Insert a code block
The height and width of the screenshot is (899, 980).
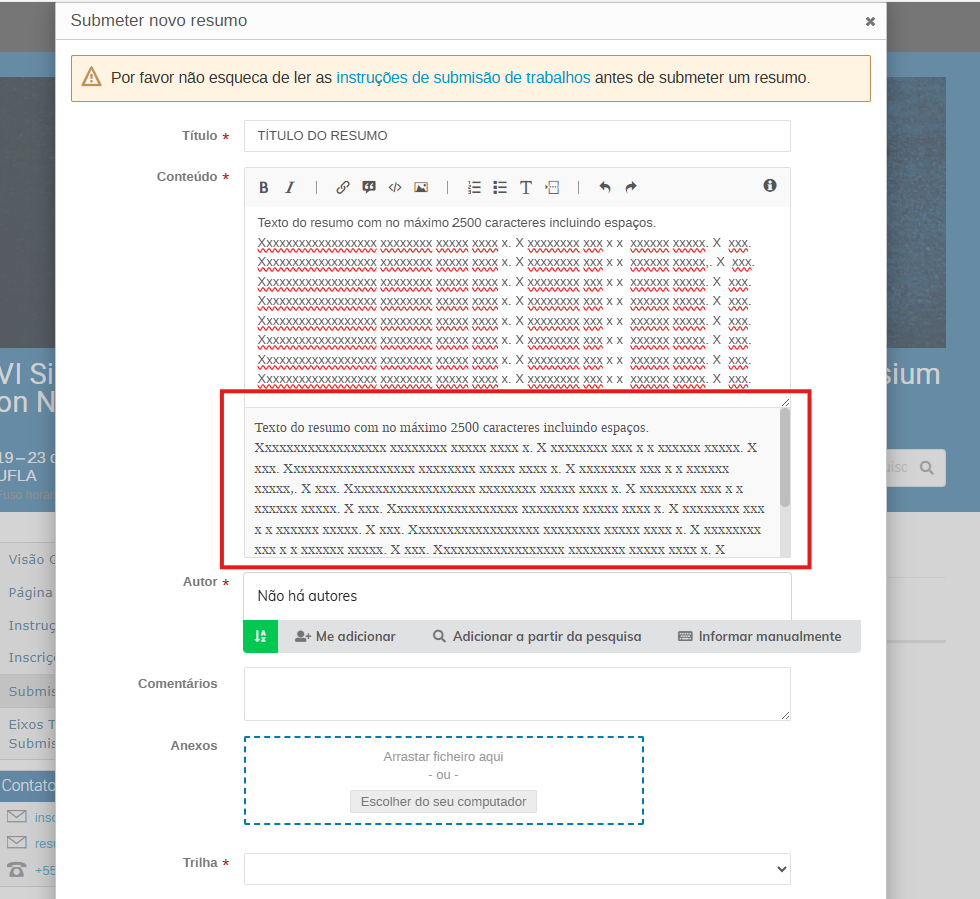(x=395, y=187)
